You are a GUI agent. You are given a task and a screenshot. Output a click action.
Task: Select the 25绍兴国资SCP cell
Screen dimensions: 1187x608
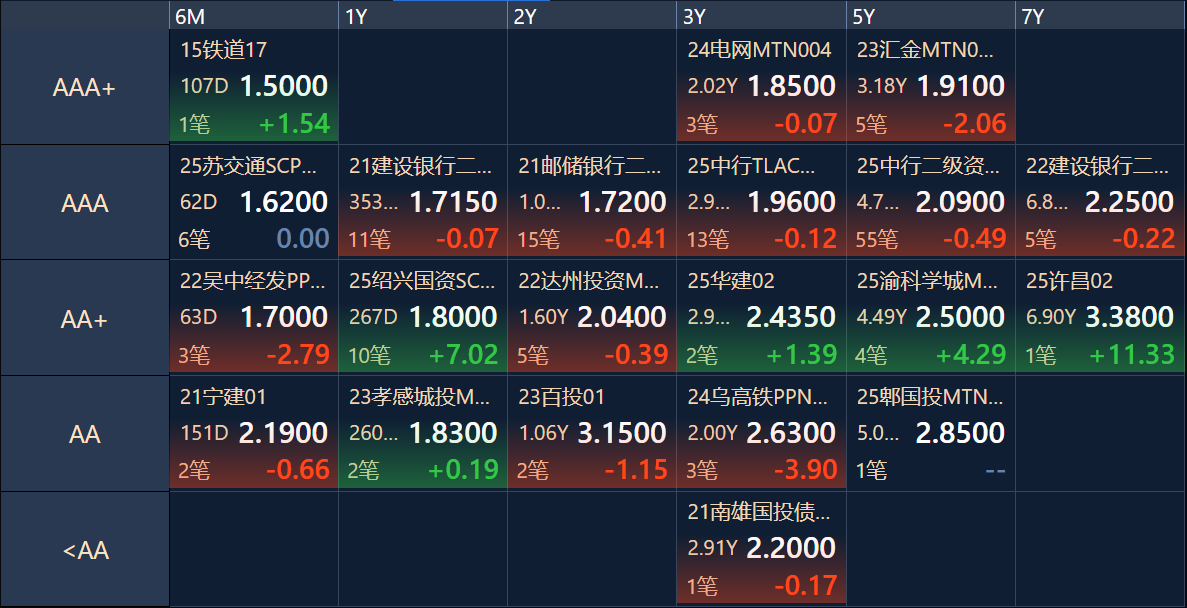[423, 317]
